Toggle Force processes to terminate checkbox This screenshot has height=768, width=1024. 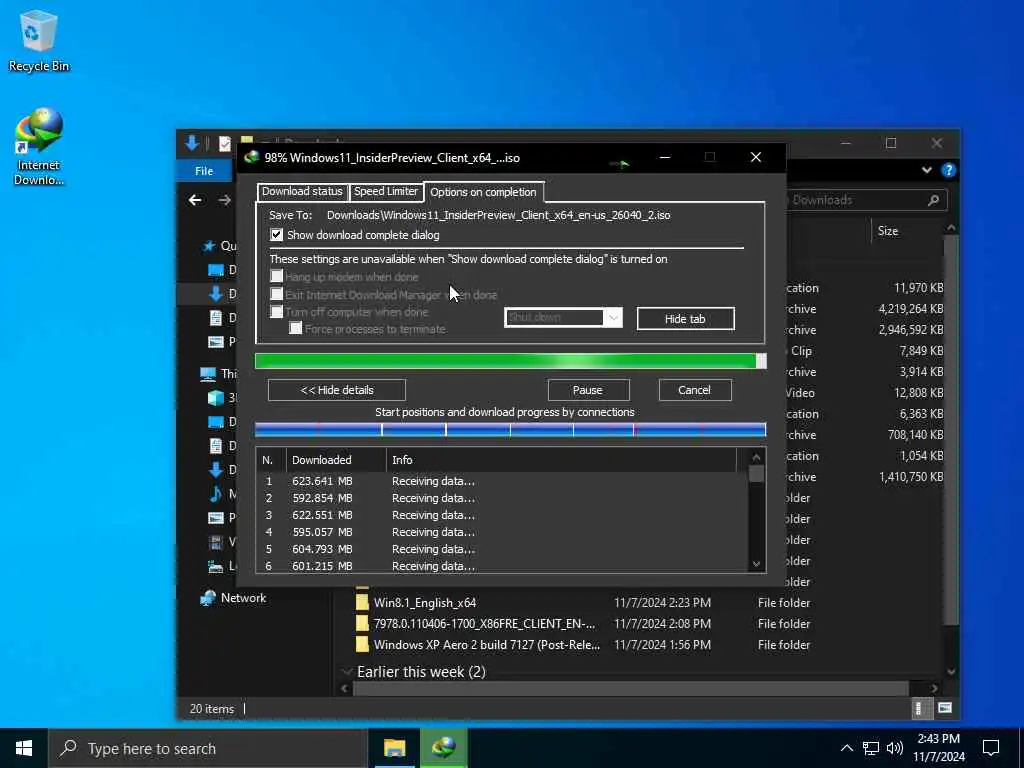coord(296,328)
